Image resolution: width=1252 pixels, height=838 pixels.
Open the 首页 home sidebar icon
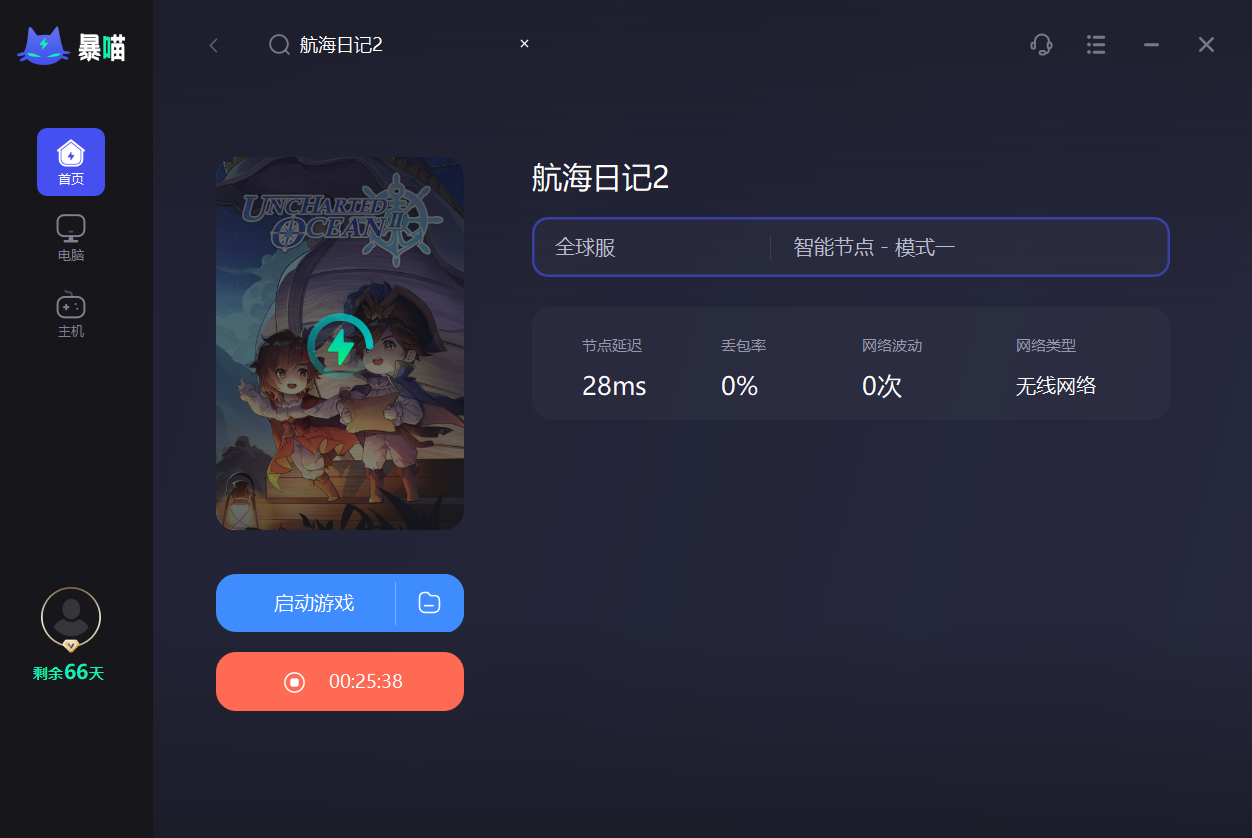click(71, 162)
